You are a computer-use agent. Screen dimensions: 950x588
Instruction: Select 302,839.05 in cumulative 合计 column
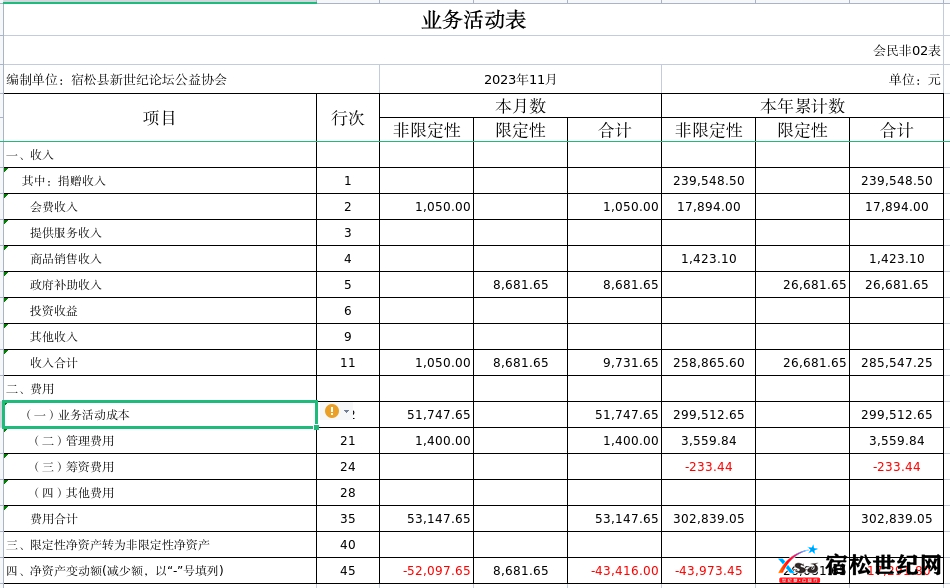[896, 519]
